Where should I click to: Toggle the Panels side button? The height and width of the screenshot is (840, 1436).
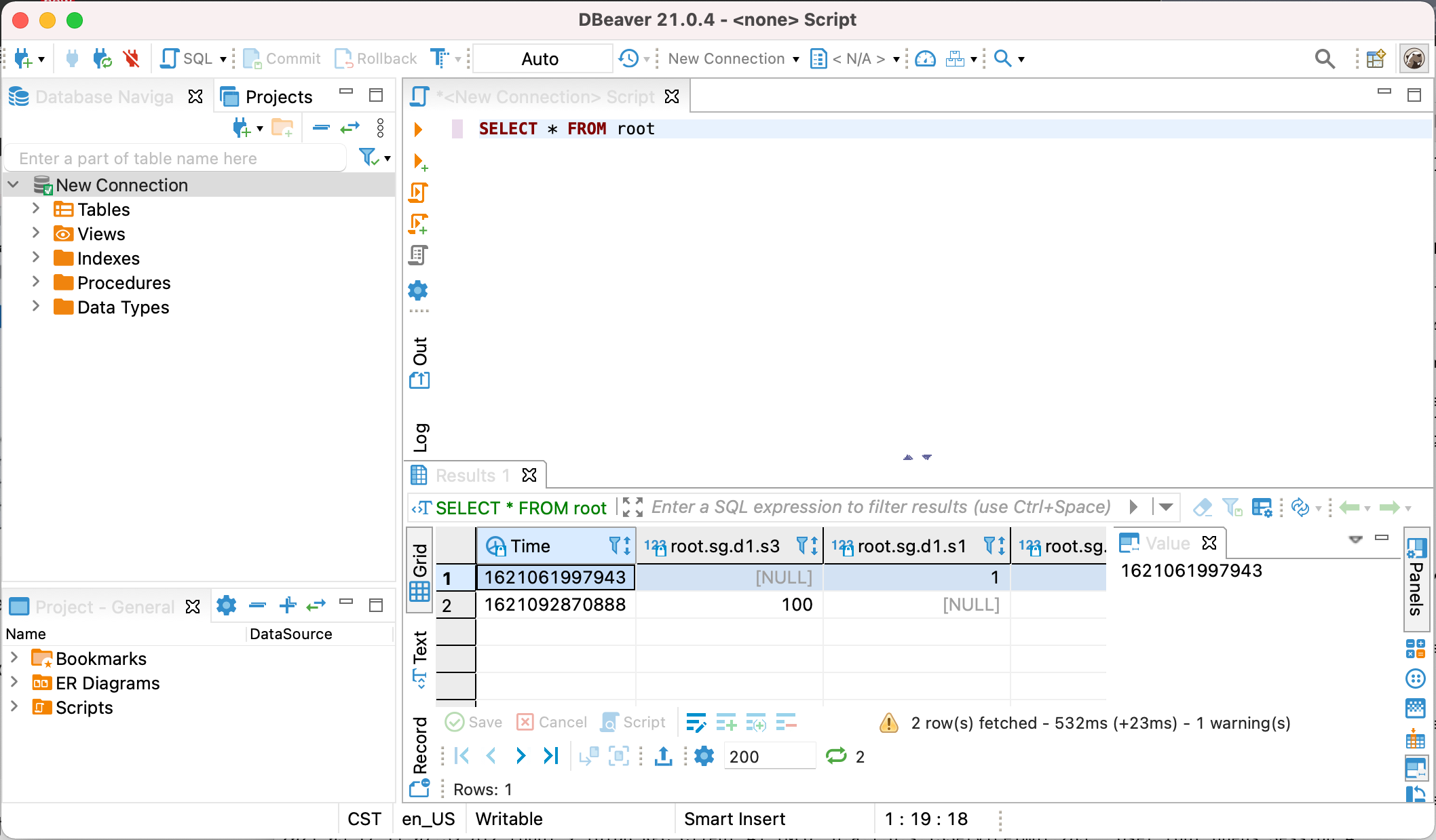(1416, 578)
